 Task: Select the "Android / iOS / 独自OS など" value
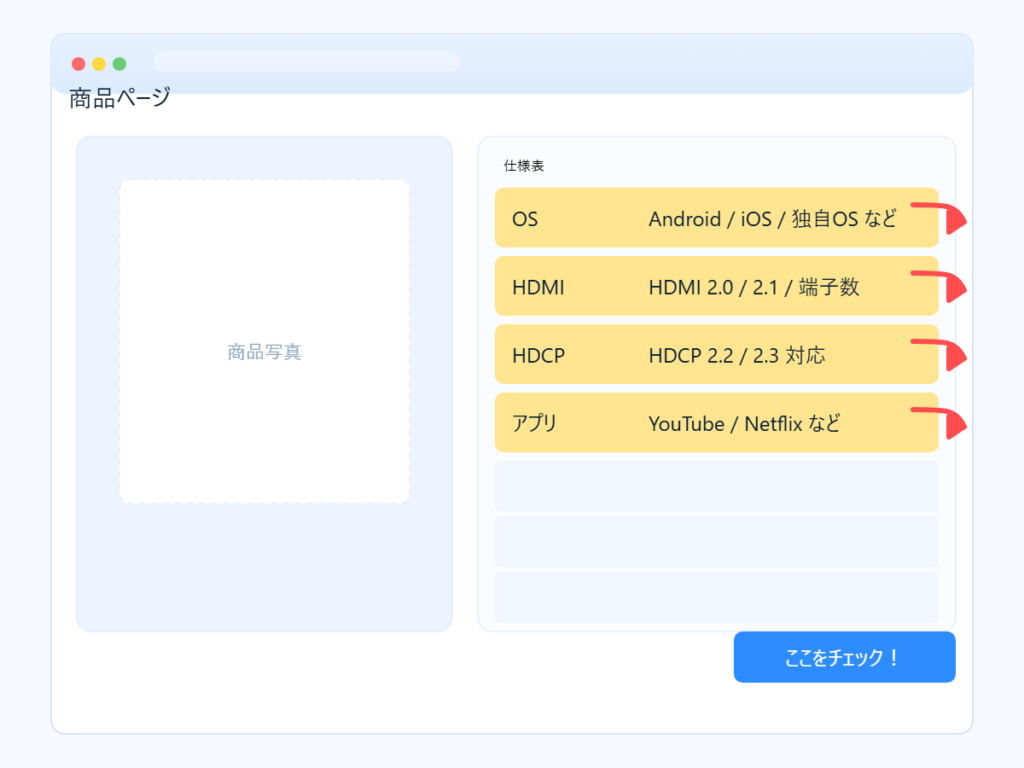click(773, 218)
